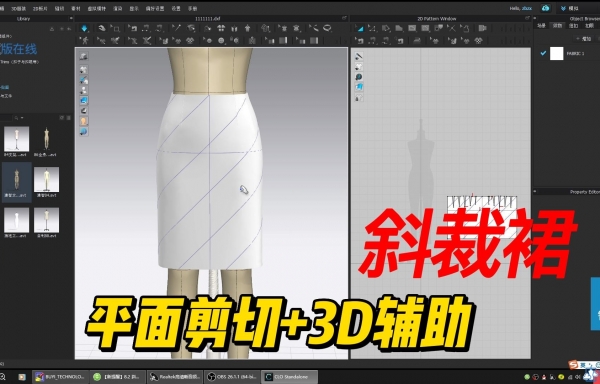Select the white FABRIC 1 color swatch
The height and width of the screenshot is (384, 600).
(557, 54)
